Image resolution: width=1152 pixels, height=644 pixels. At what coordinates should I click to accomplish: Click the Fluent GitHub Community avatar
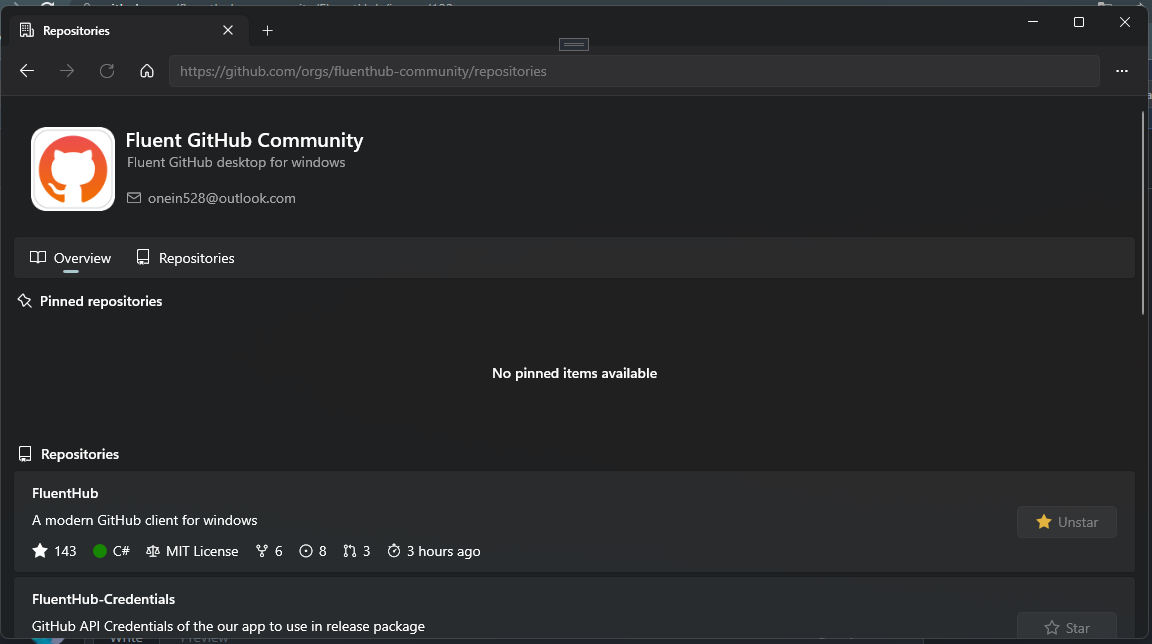[73, 168]
